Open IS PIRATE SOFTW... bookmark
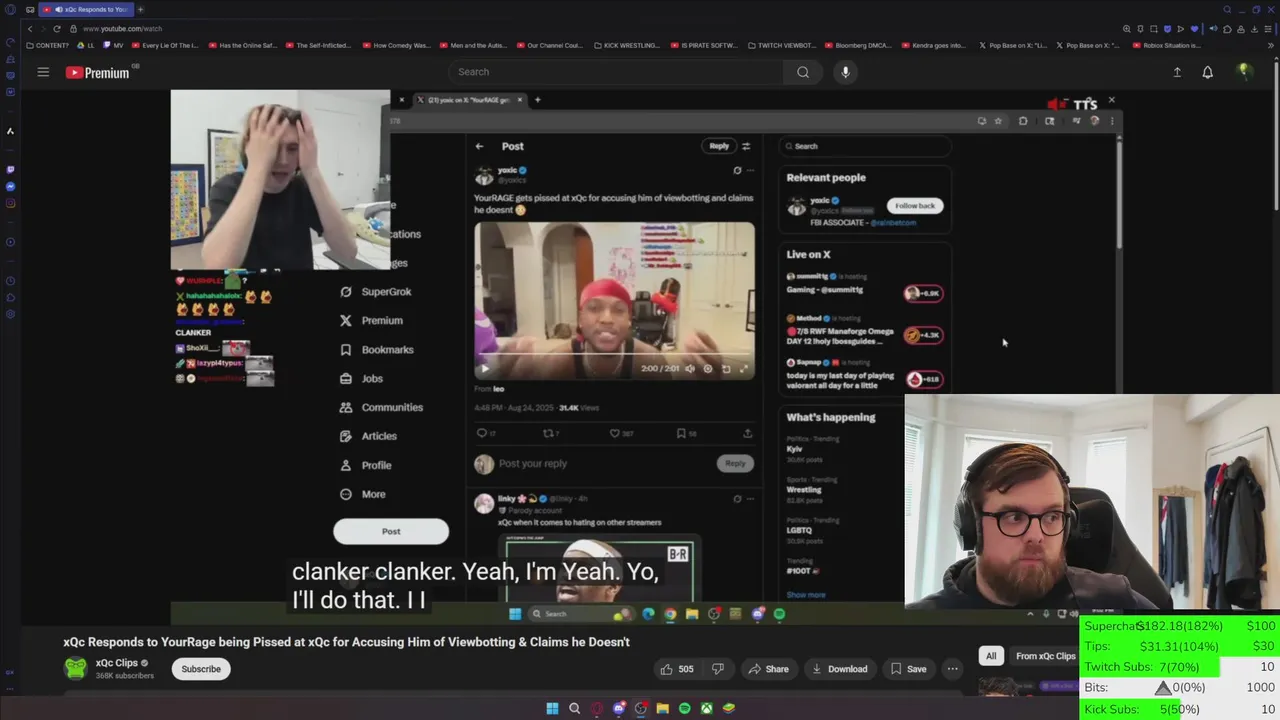This screenshot has height=720, width=1280. 704,45
